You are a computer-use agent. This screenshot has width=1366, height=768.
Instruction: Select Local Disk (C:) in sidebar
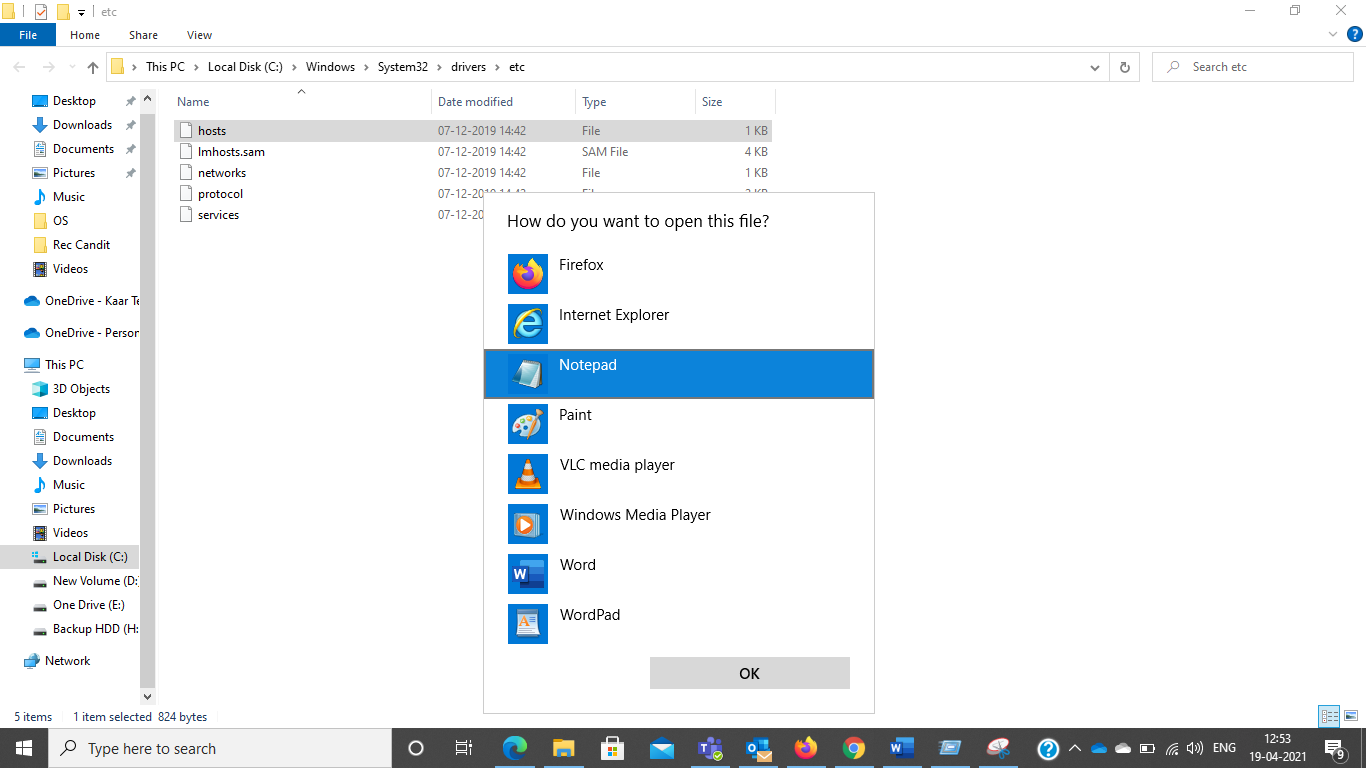(x=90, y=557)
